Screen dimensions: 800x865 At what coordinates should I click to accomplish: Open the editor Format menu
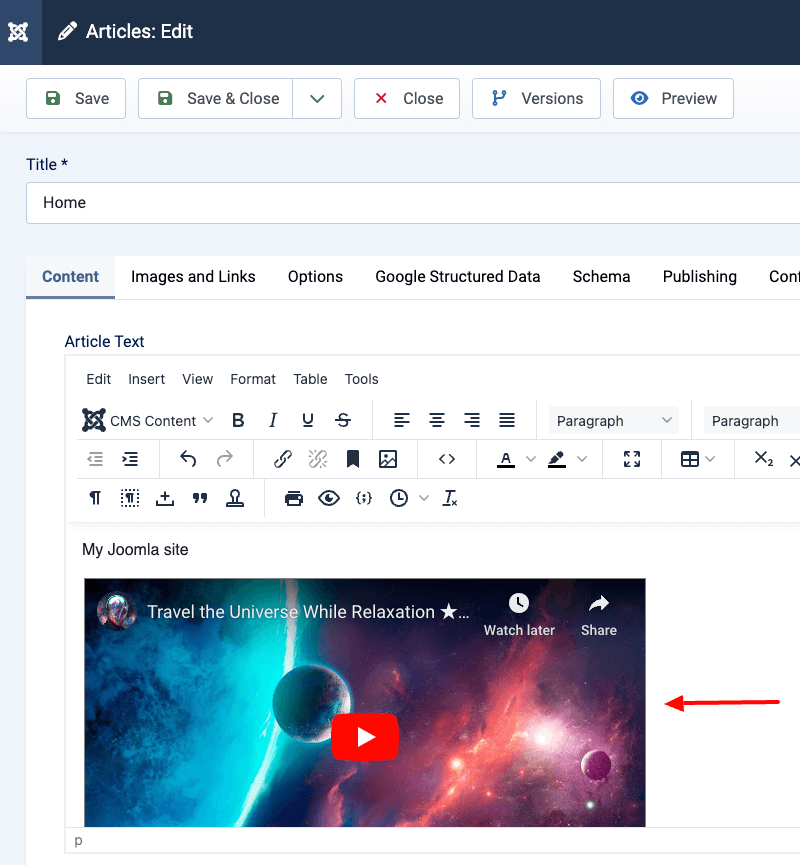[x=253, y=379]
